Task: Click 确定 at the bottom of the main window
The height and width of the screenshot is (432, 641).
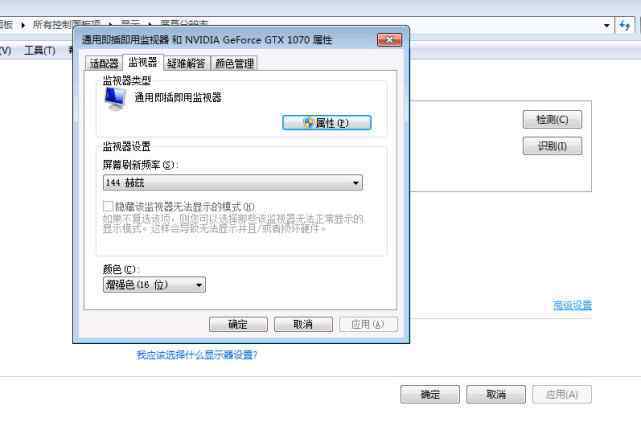Action: point(430,395)
